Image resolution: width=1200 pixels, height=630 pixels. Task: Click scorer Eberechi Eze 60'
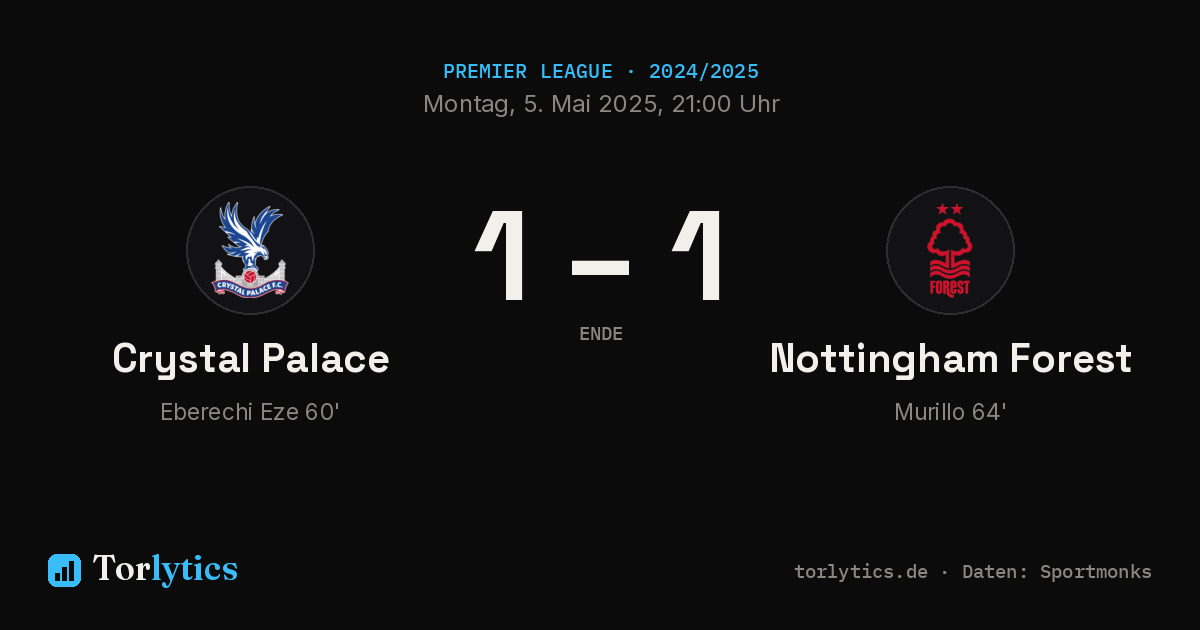pos(250,412)
